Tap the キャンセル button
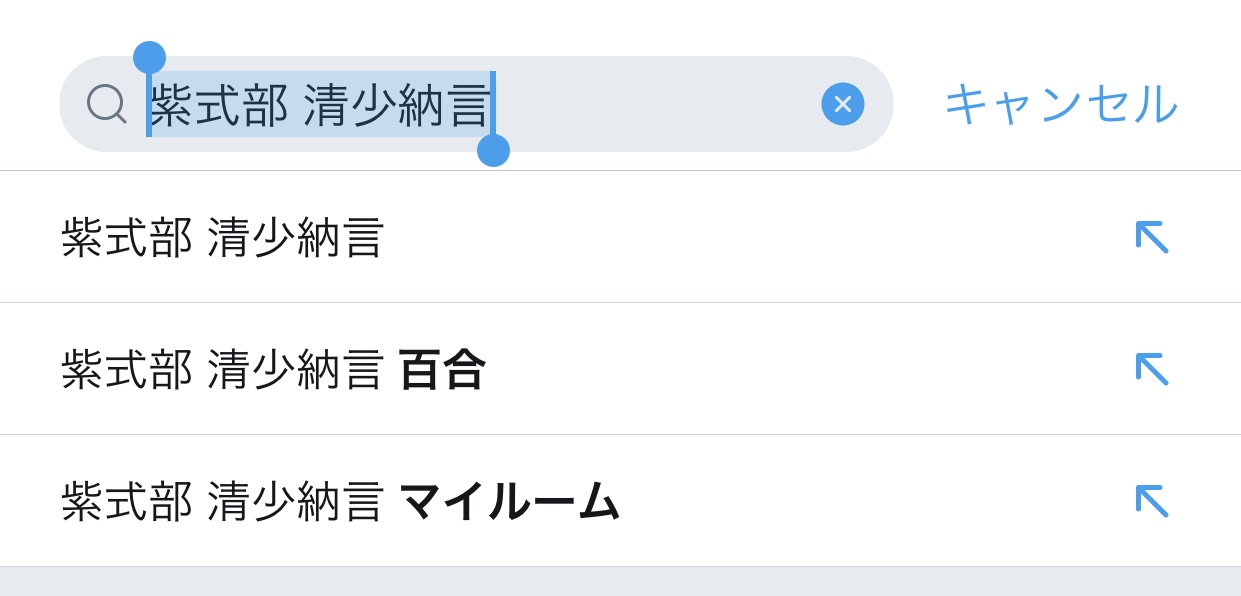The image size is (1241, 596). click(1060, 104)
